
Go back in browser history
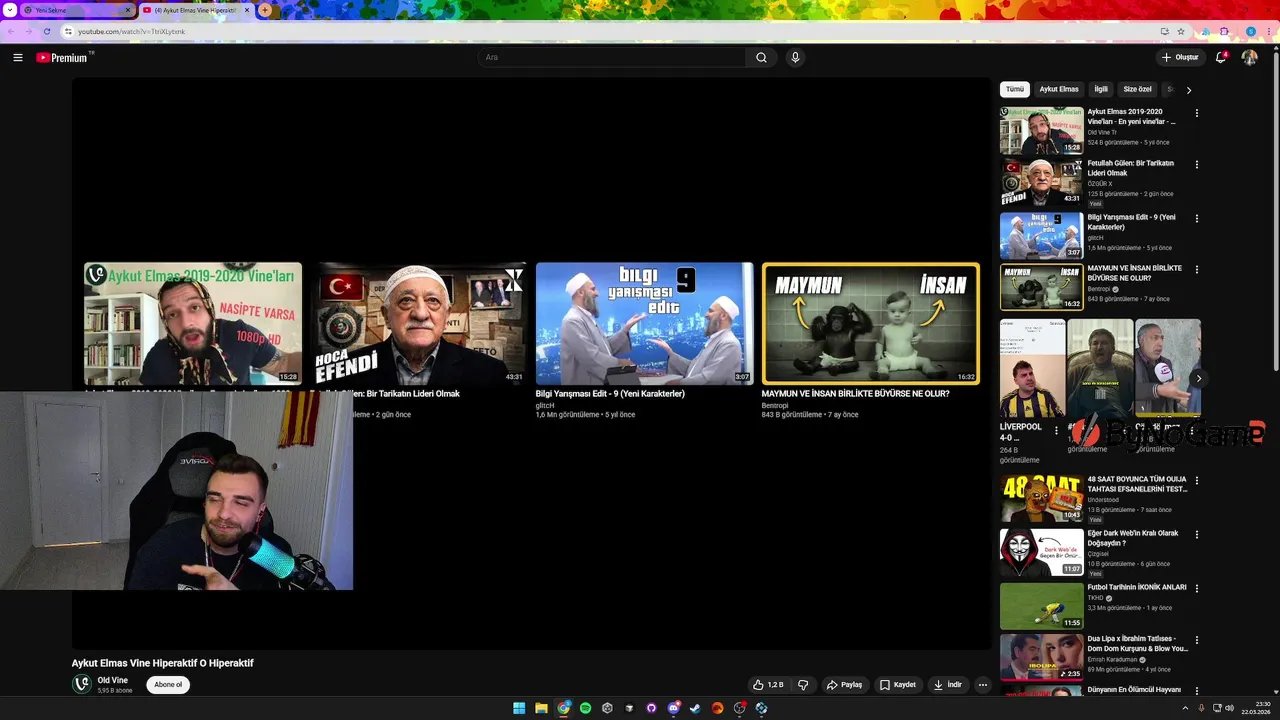coord(11,31)
